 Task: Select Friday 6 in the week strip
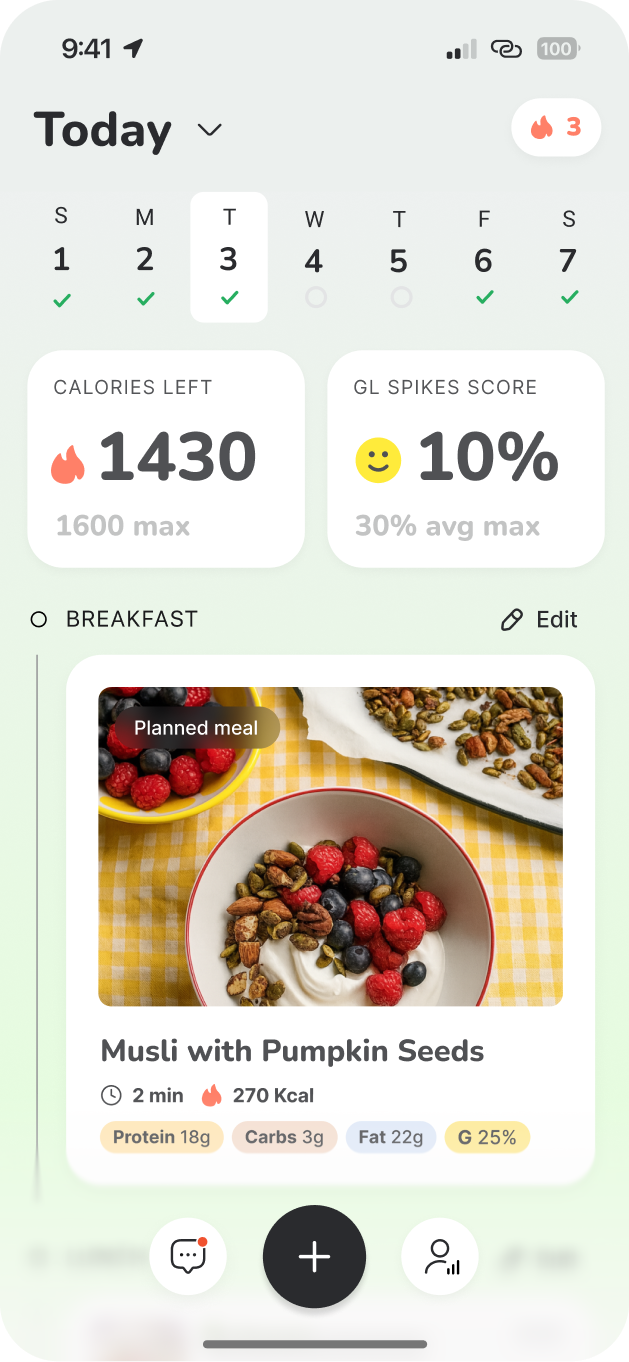483,255
